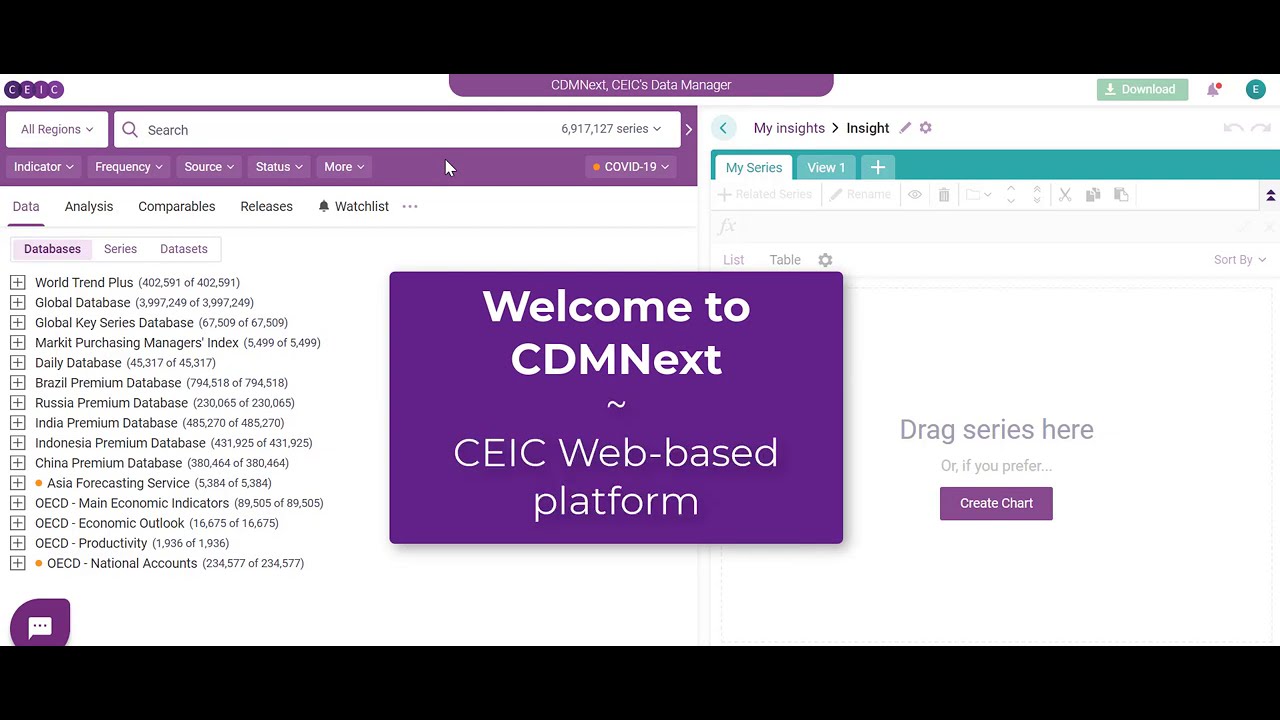
Task: Open insight settings gear next to Insight
Action: (926, 128)
